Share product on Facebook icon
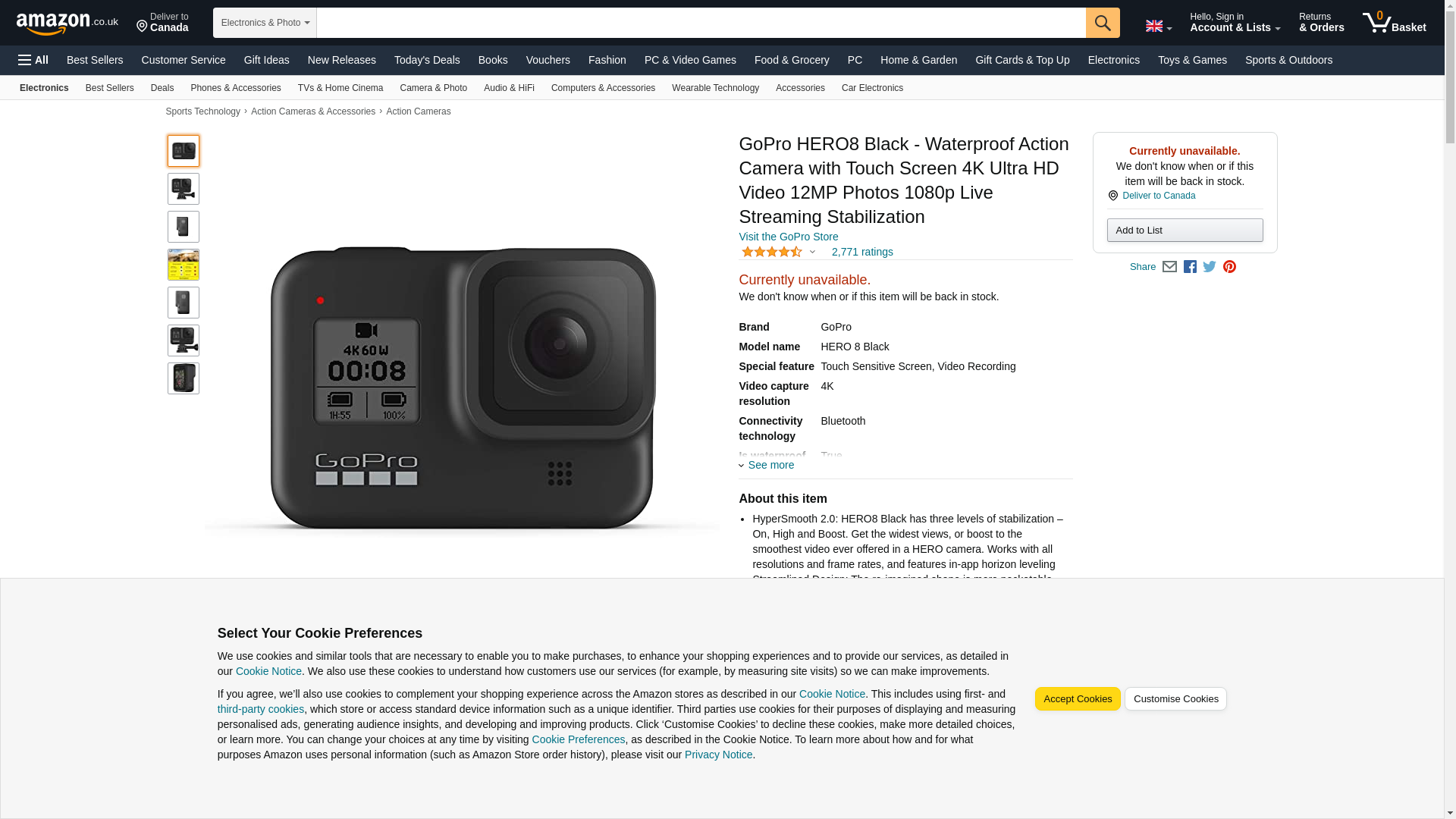This screenshot has width=1456, height=819. tap(1190, 267)
